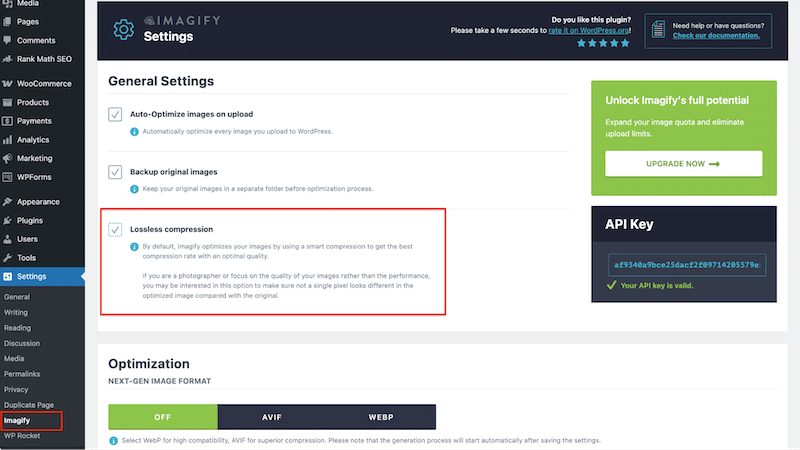This screenshot has width=800, height=450.
Task: Open General settings submenu
Action: point(17,297)
